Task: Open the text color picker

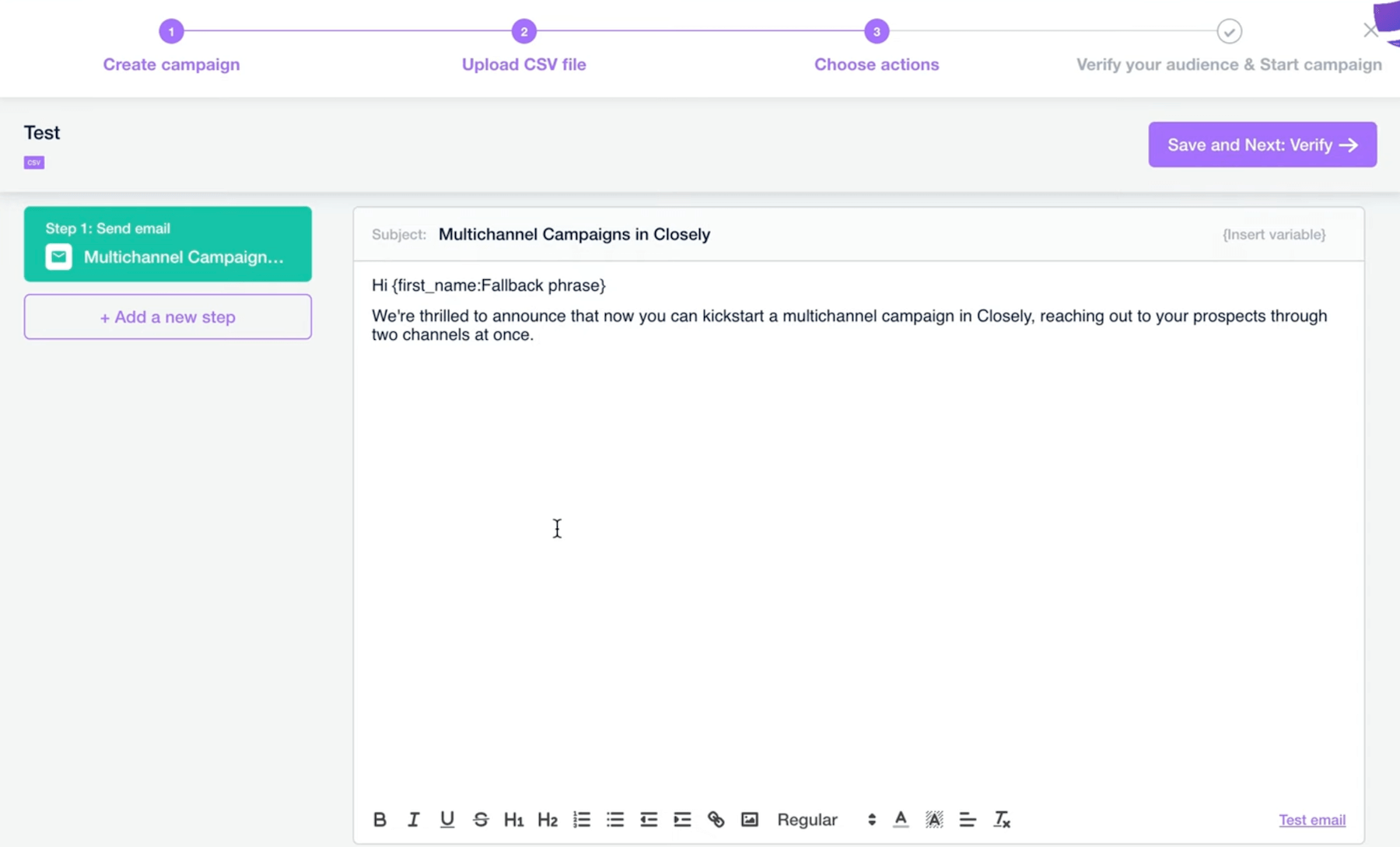Action: (901, 819)
